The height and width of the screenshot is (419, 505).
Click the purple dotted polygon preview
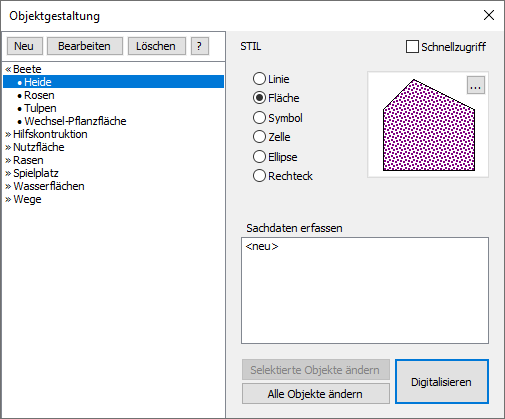click(x=429, y=125)
